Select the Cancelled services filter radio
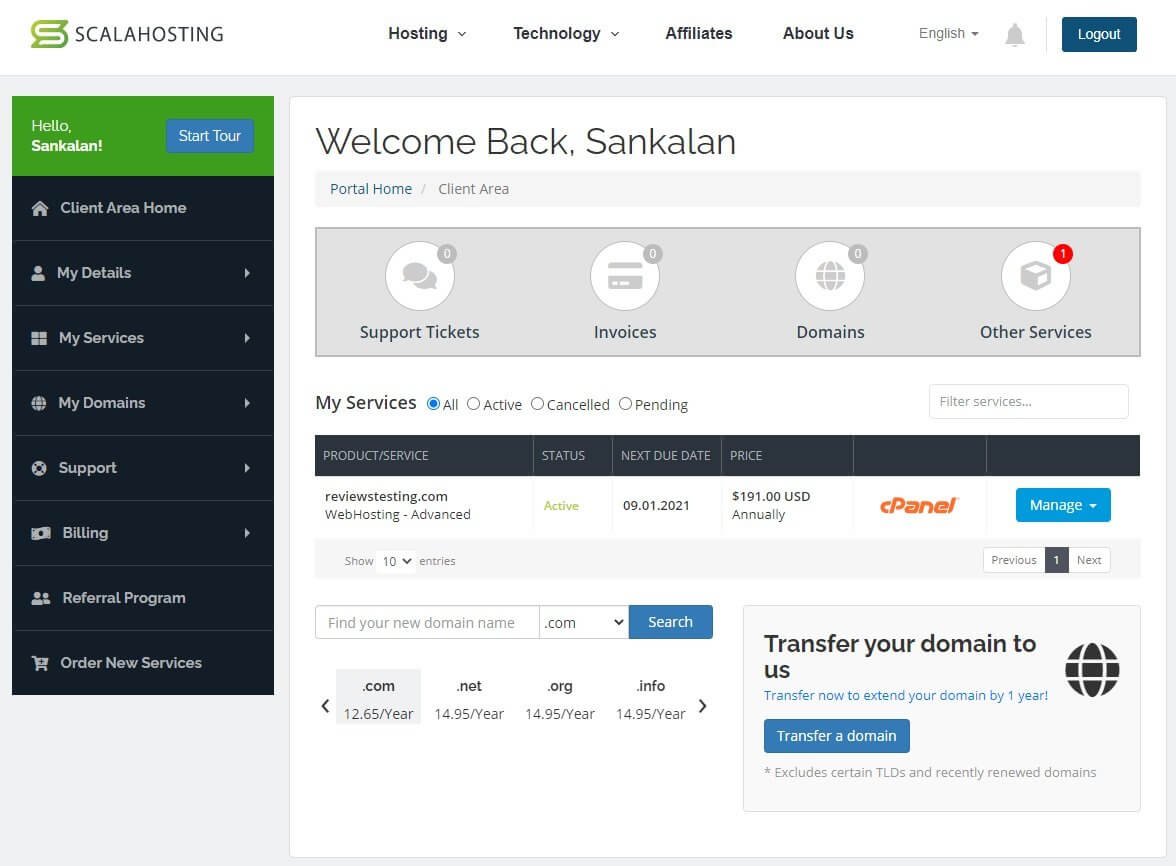The image size is (1176, 866). coord(537,403)
